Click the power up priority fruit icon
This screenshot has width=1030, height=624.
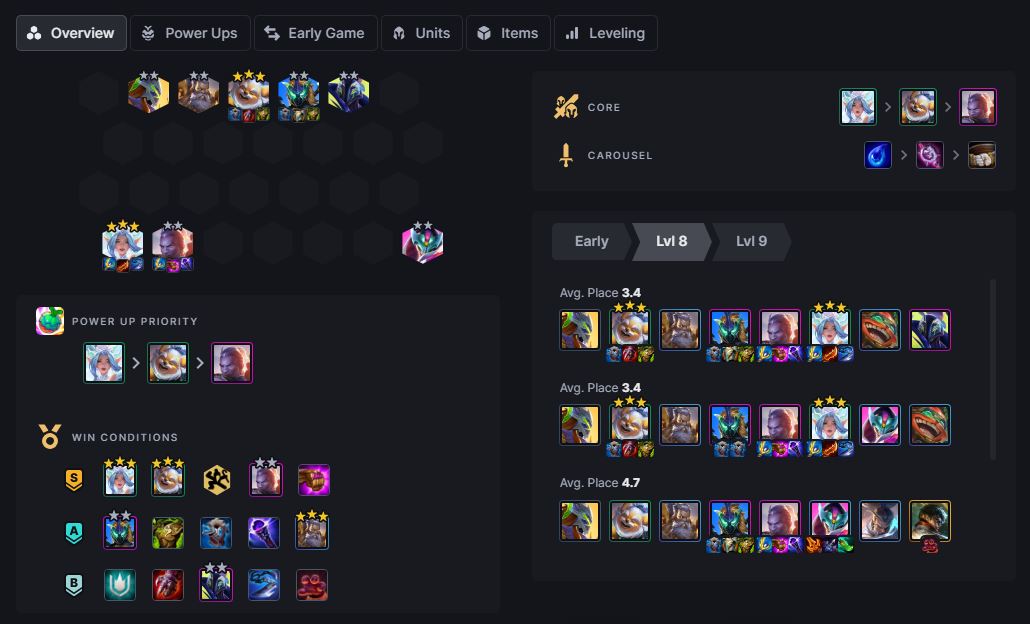pos(50,321)
